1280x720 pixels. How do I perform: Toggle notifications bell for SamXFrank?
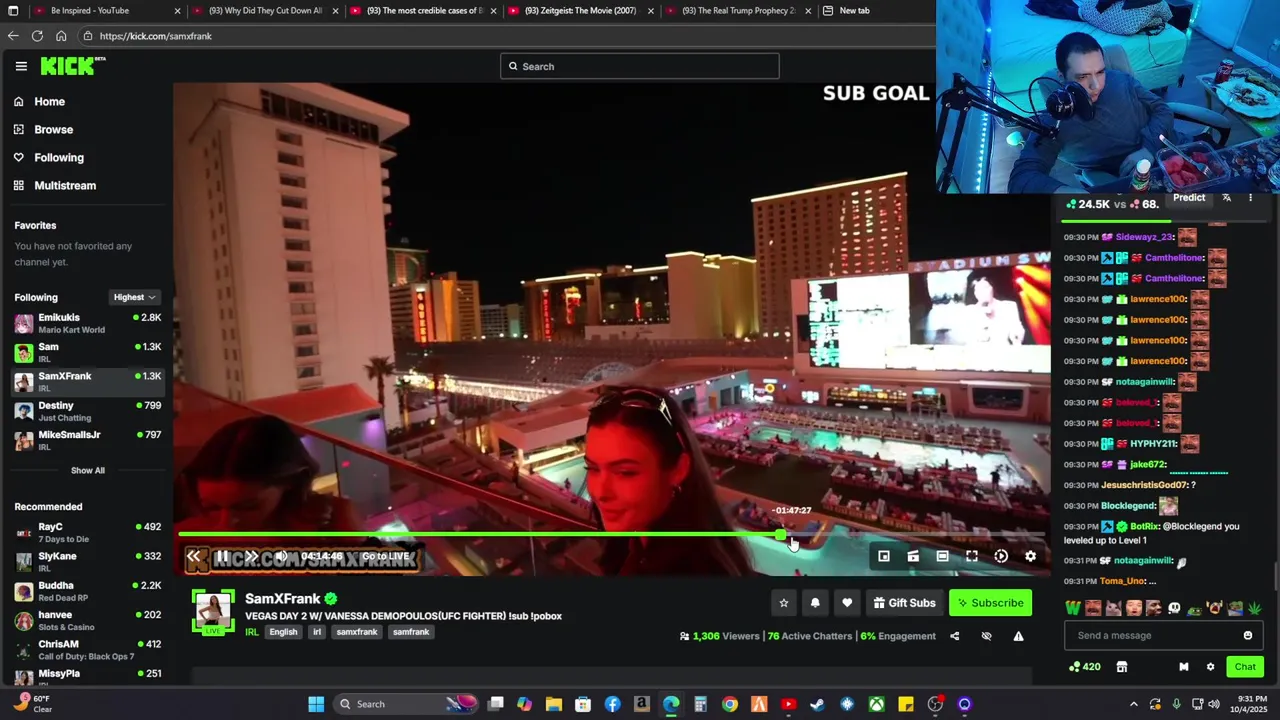click(x=815, y=603)
